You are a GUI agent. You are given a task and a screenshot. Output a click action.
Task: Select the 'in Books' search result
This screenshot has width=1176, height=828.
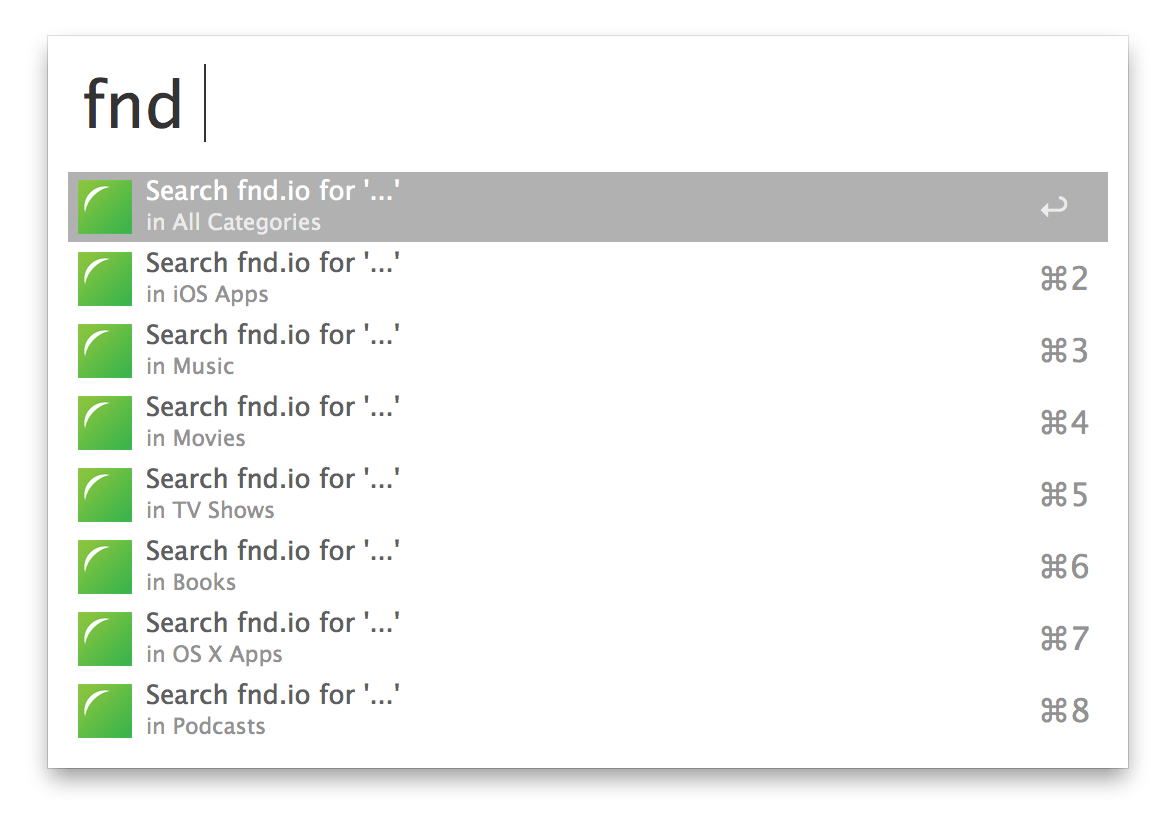coord(588,567)
